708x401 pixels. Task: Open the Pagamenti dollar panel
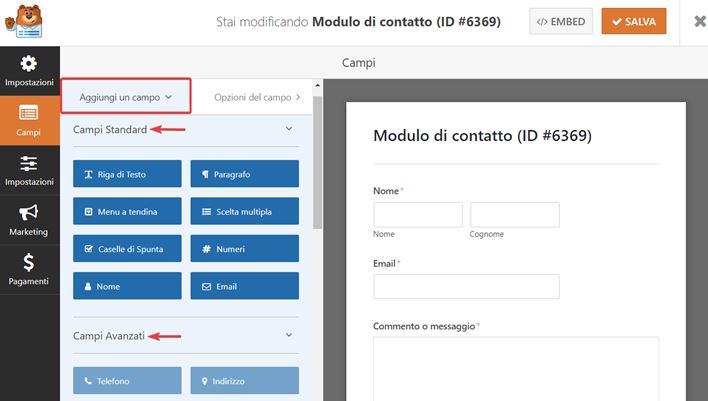coord(29,270)
